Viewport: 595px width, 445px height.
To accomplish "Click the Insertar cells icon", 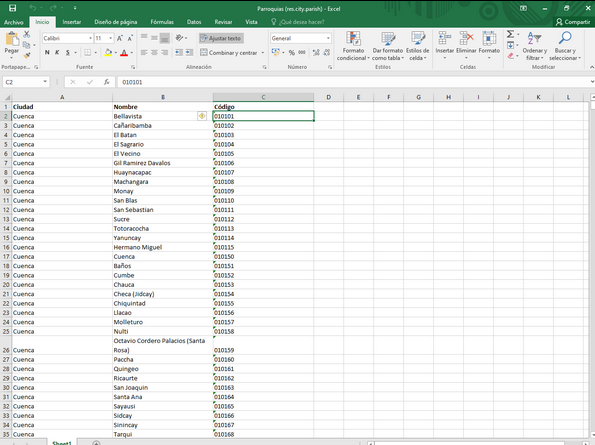I will pyautogui.click(x=444, y=38).
